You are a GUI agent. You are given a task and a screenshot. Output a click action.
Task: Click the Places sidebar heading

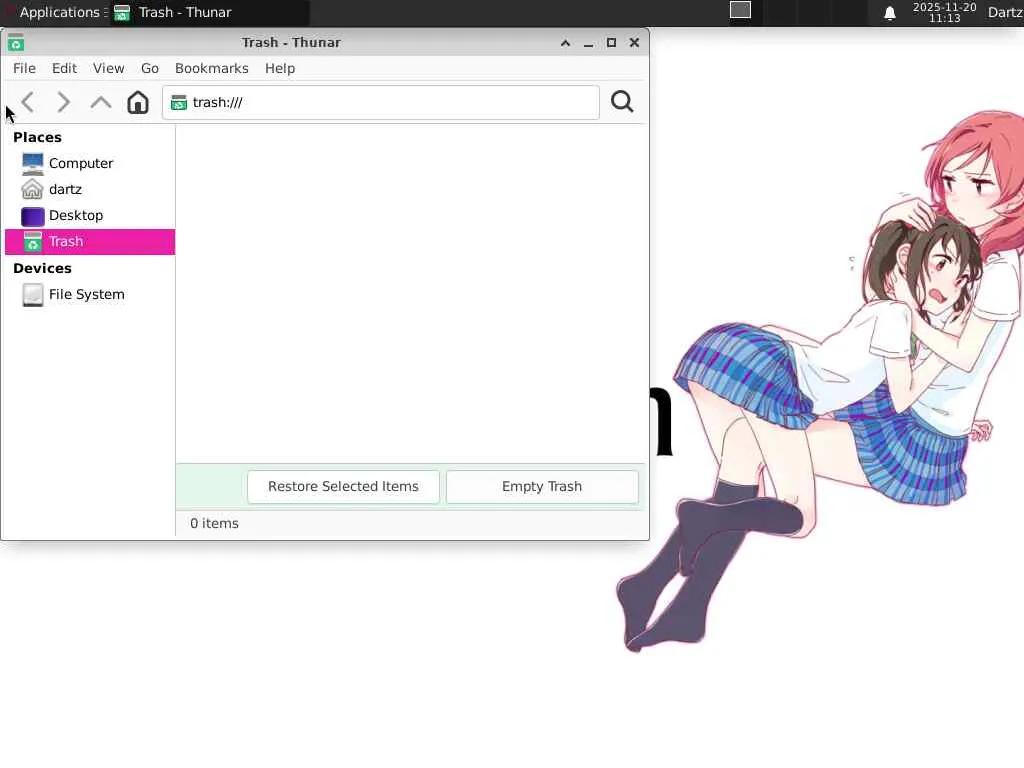point(37,138)
